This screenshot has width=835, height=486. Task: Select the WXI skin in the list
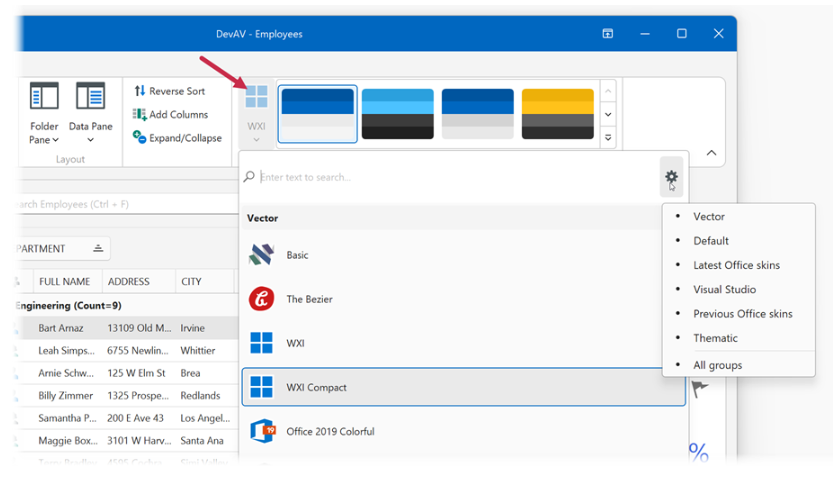pyautogui.click(x=463, y=343)
